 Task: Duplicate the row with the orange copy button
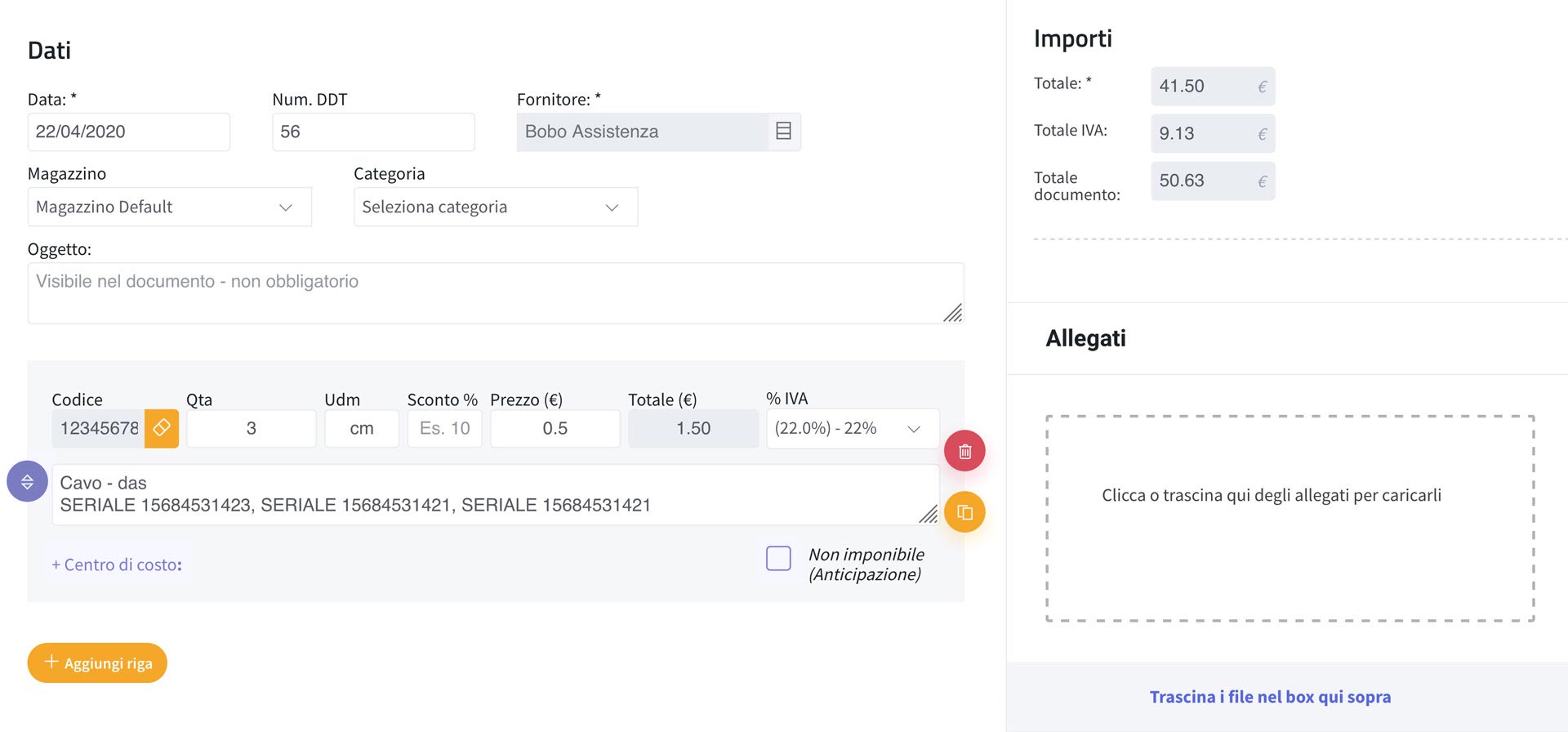point(964,512)
